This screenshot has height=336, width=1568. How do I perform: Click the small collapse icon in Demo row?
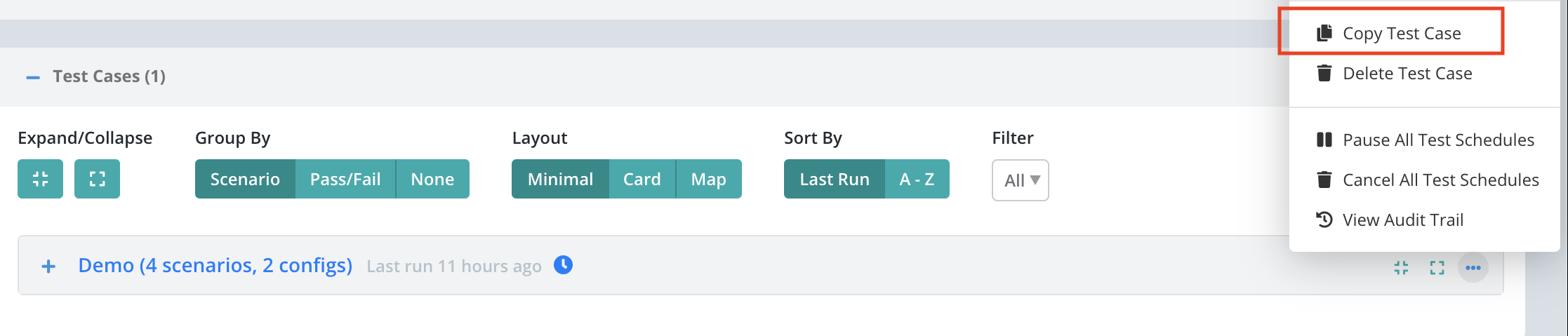pos(1401,267)
